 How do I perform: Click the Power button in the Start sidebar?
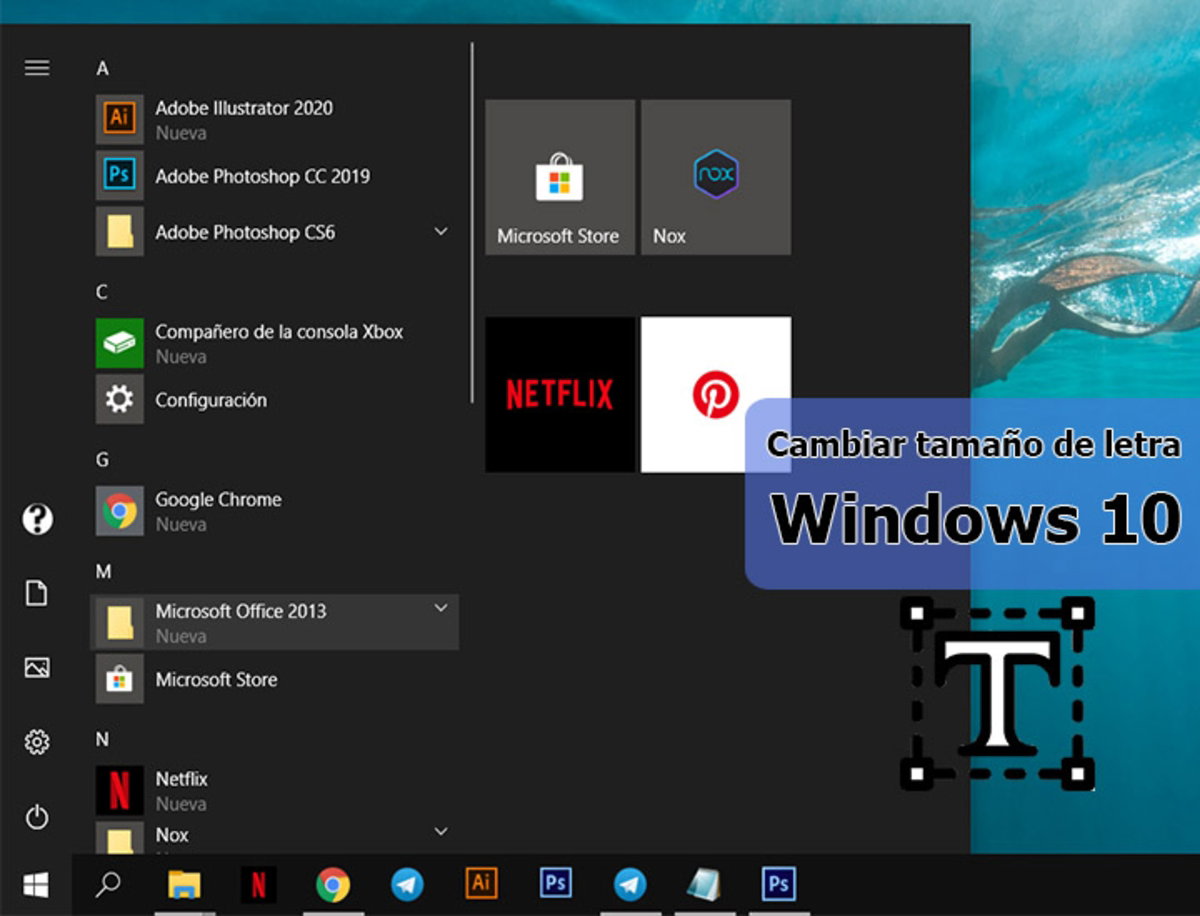37,817
